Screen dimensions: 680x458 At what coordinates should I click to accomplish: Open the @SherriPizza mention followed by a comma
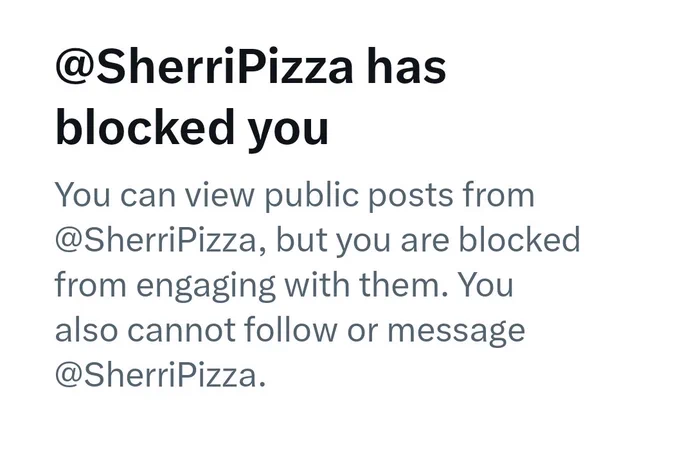tap(156, 240)
